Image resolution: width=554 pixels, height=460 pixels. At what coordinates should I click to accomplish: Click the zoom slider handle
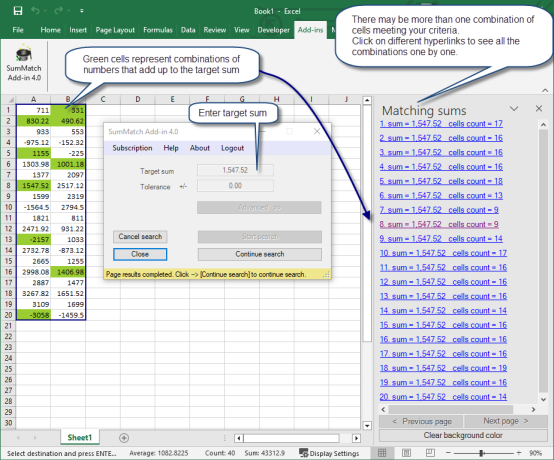[x=481, y=453]
